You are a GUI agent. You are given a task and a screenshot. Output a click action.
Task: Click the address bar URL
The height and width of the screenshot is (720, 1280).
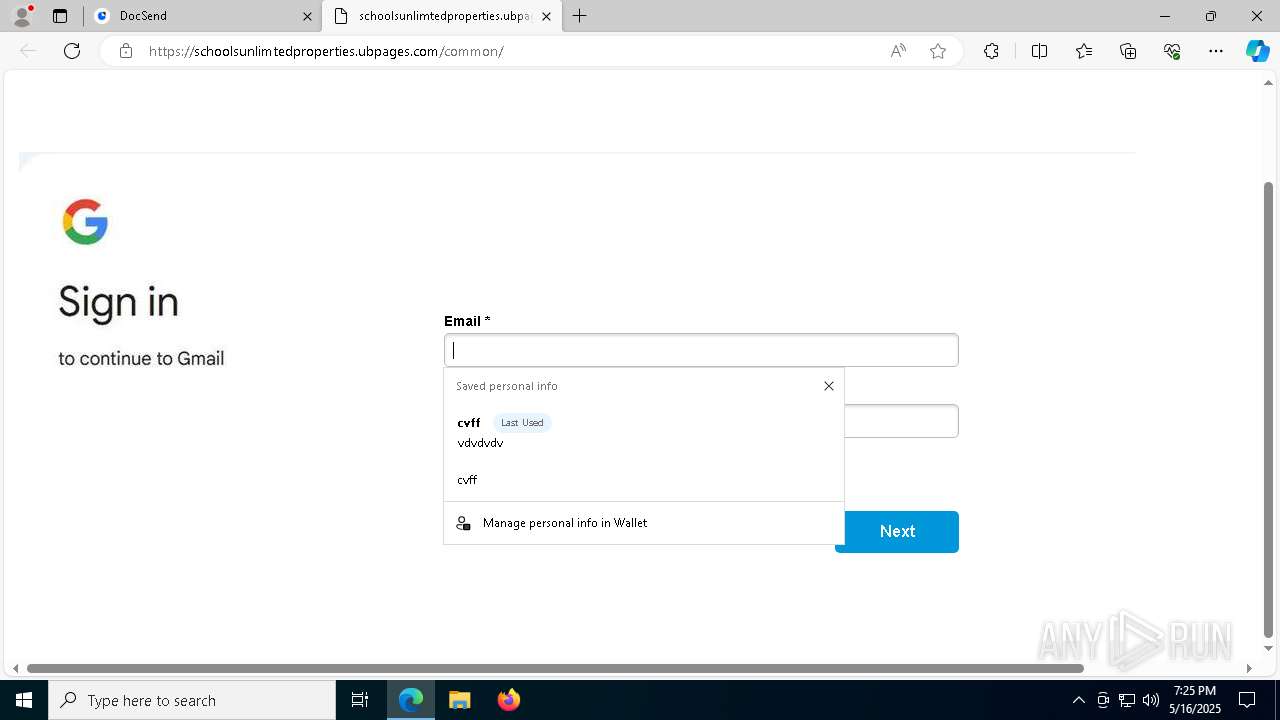click(326, 51)
